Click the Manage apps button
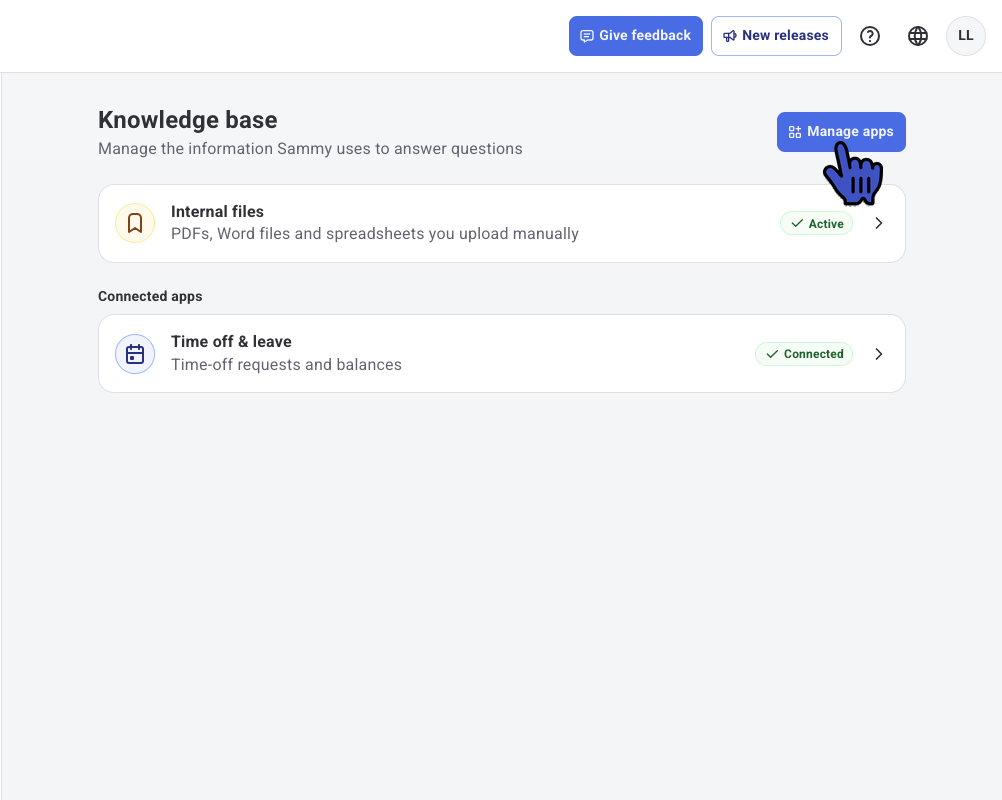Image resolution: width=1002 pixels, height=800 pixels. 841,132
